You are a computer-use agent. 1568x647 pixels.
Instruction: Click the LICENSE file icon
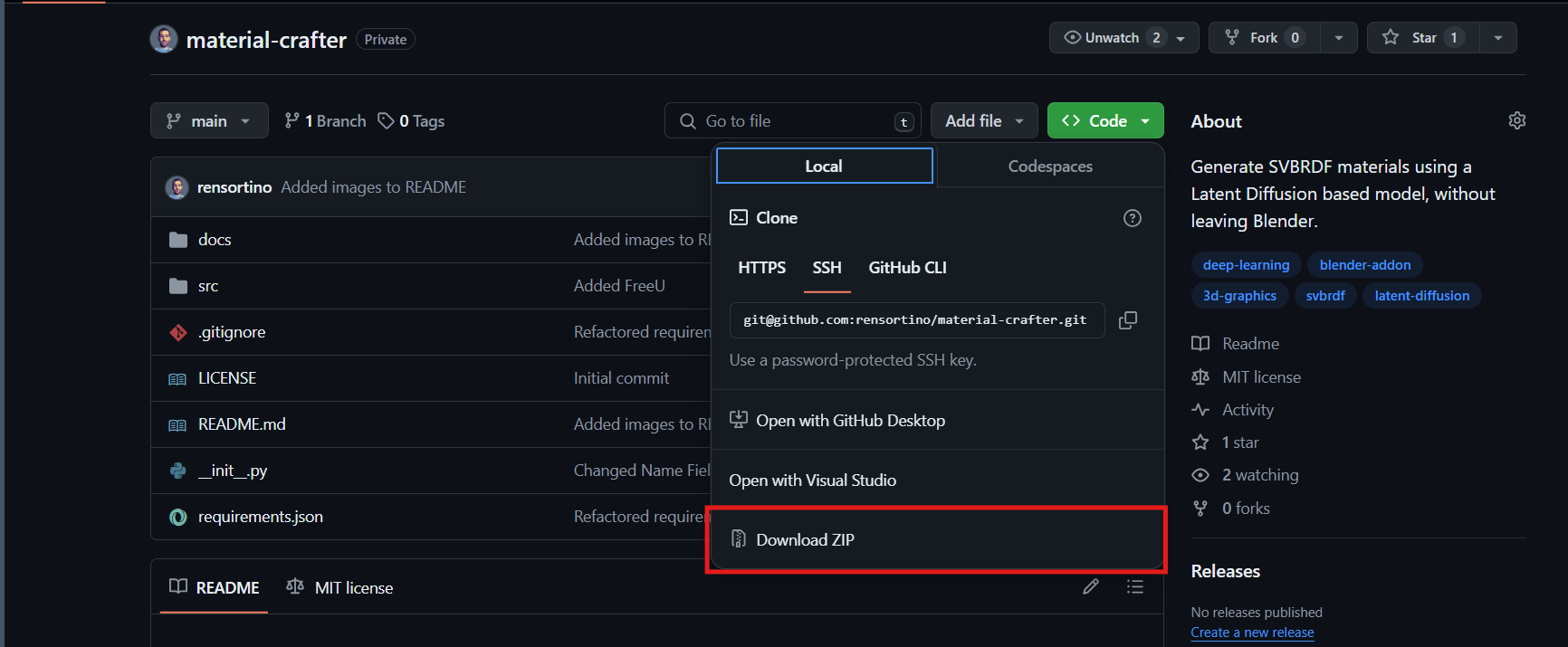pos(178,378)
